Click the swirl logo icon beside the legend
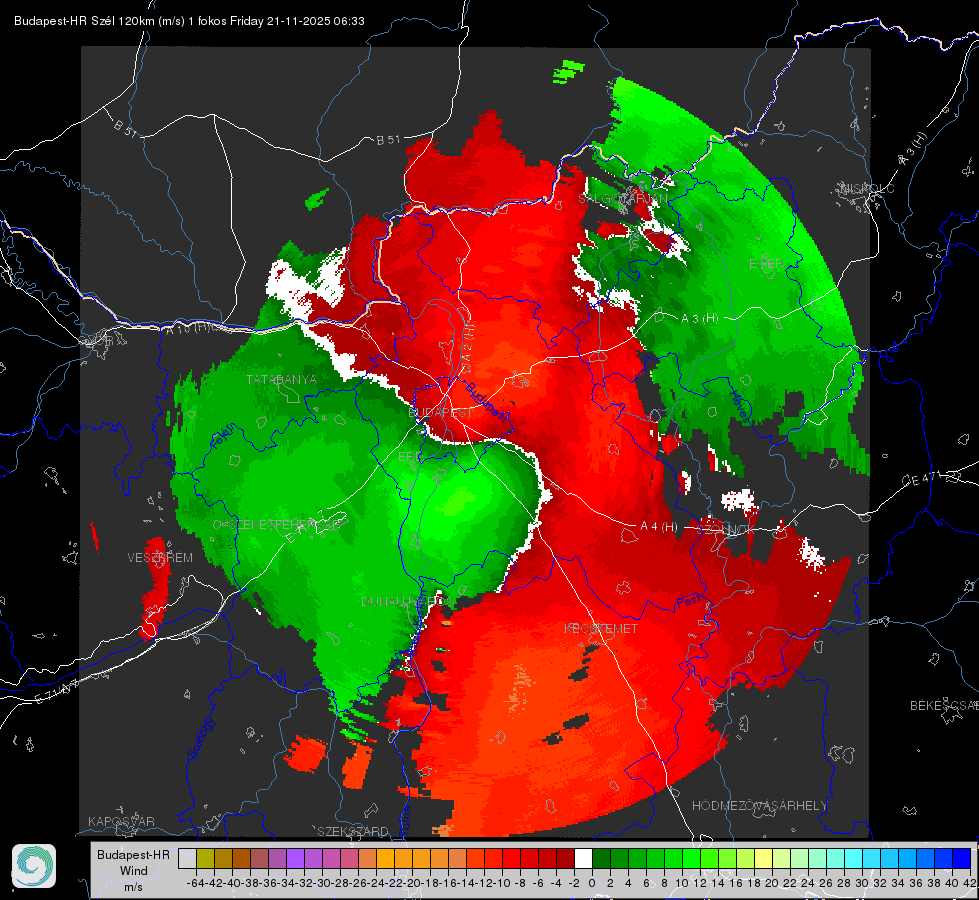Image resolution: width=979 pixels, height=900 pixels. (34, 866)
